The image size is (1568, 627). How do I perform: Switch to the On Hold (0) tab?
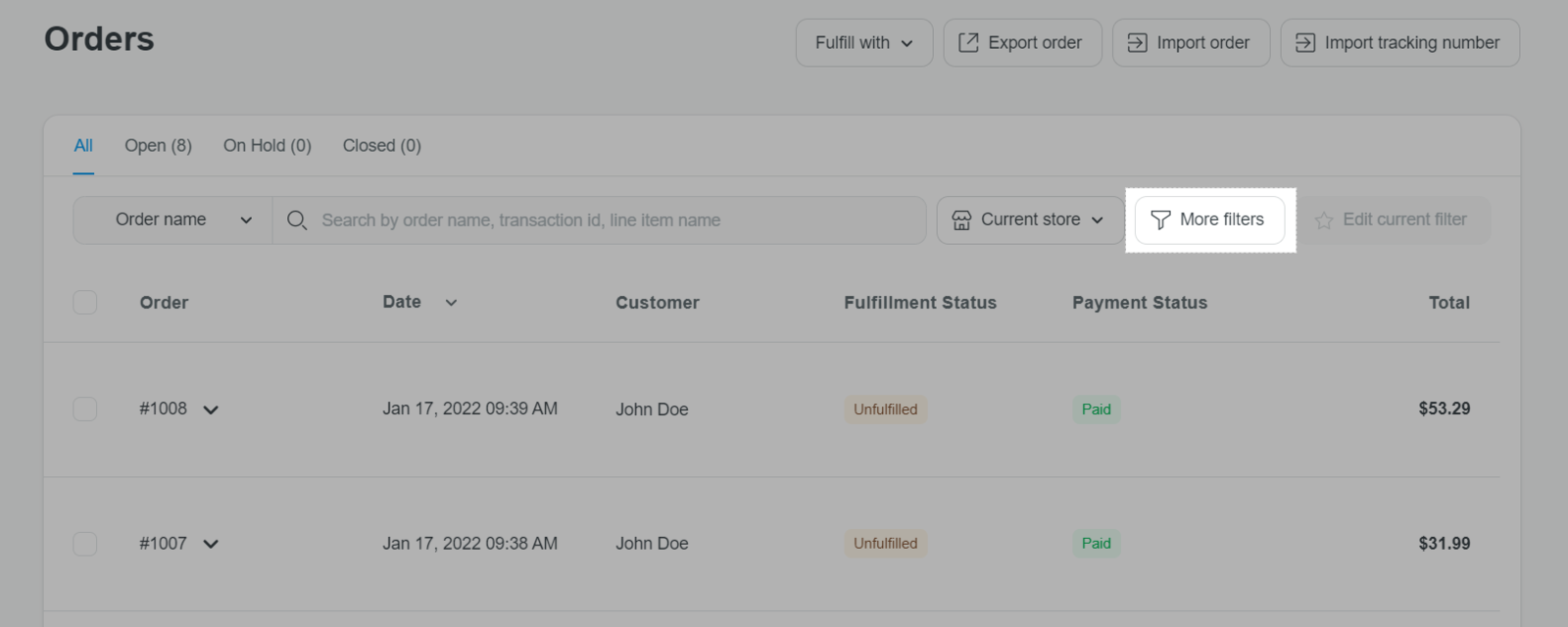click(x=267, y=146)
